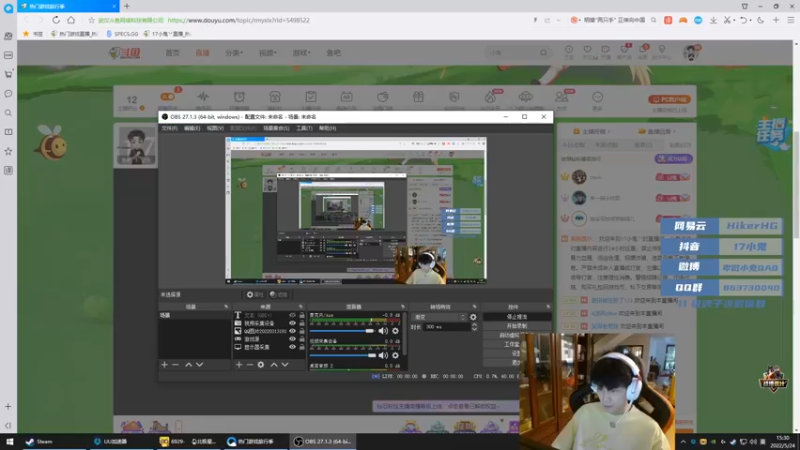Open Douyu follow heart icon in header
Screen dimensions: 800x450
pyautogui.click(x=587, y=49)
